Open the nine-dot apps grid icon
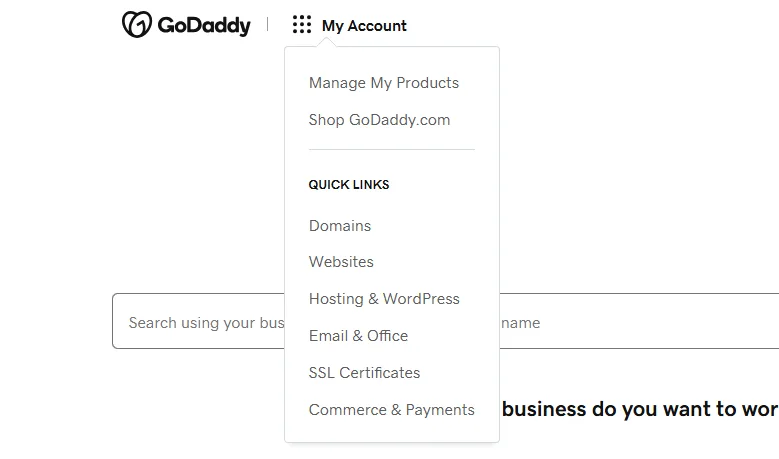 [302, 25]
